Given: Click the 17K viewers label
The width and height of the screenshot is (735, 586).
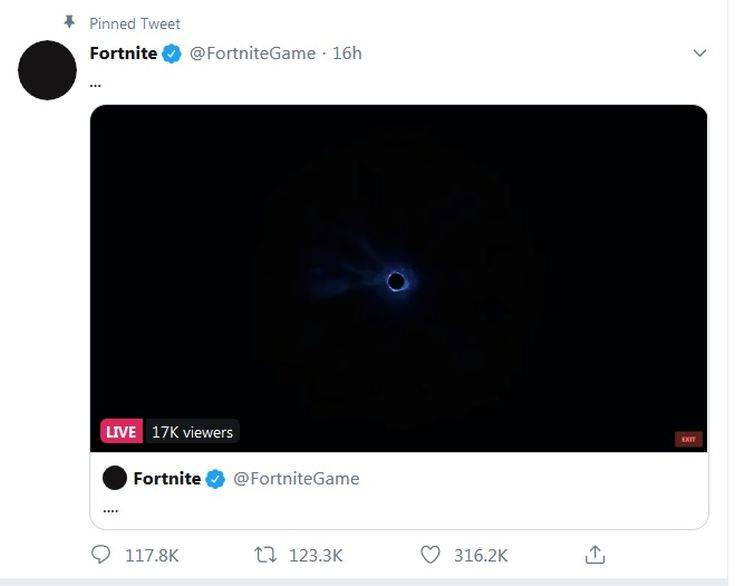Looking at the screenshot, I should (192, 432).
